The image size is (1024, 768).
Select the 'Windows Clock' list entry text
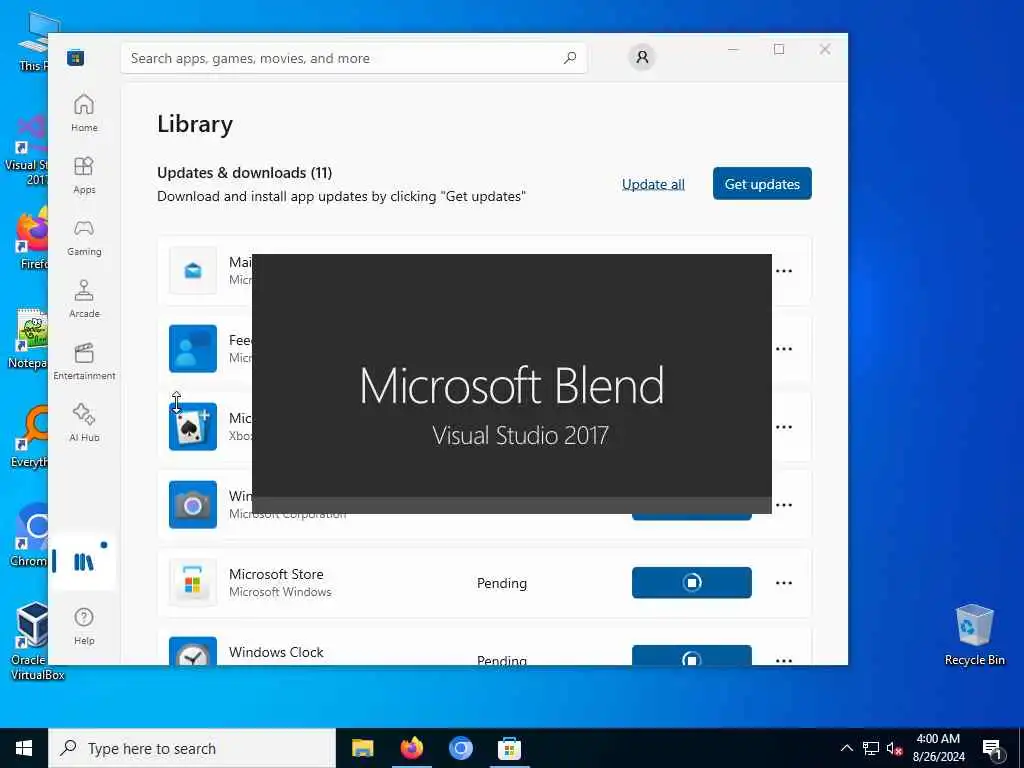pyautogui.click(x=276, y=652)
